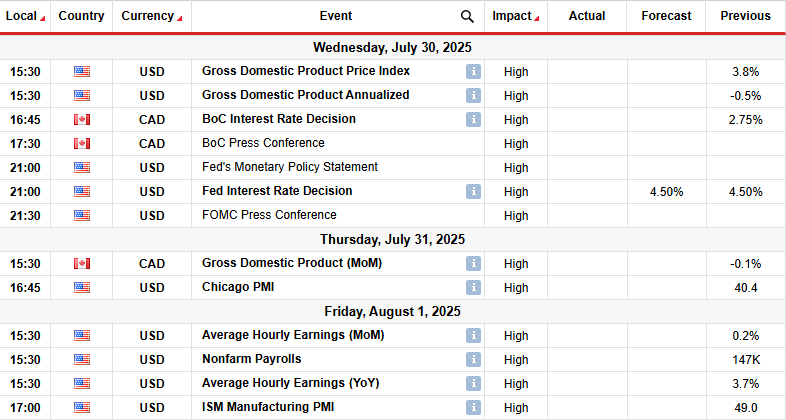Screen dimensions: 786x420
Task: Click the US flag in FOMC Press Conference row
Action: 82,215
